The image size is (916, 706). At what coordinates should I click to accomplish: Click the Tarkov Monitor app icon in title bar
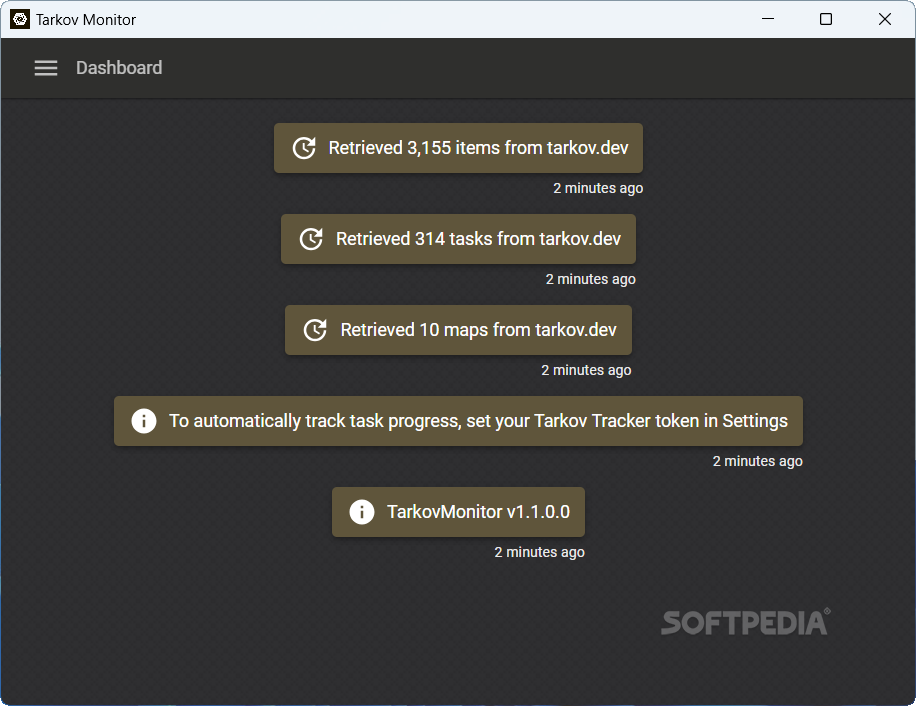tap(20, 19)
